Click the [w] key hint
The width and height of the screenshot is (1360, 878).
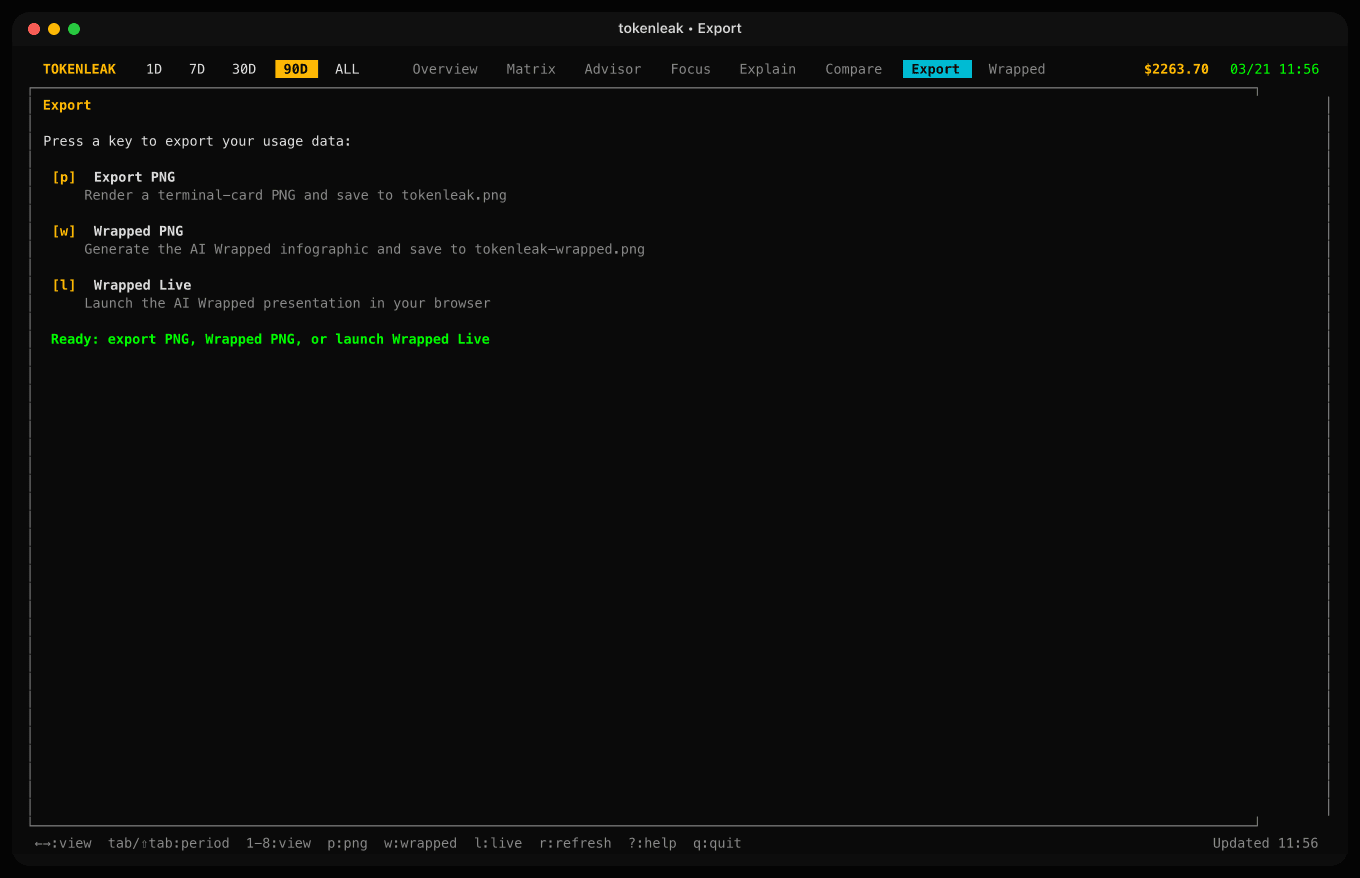pos(64,231)
